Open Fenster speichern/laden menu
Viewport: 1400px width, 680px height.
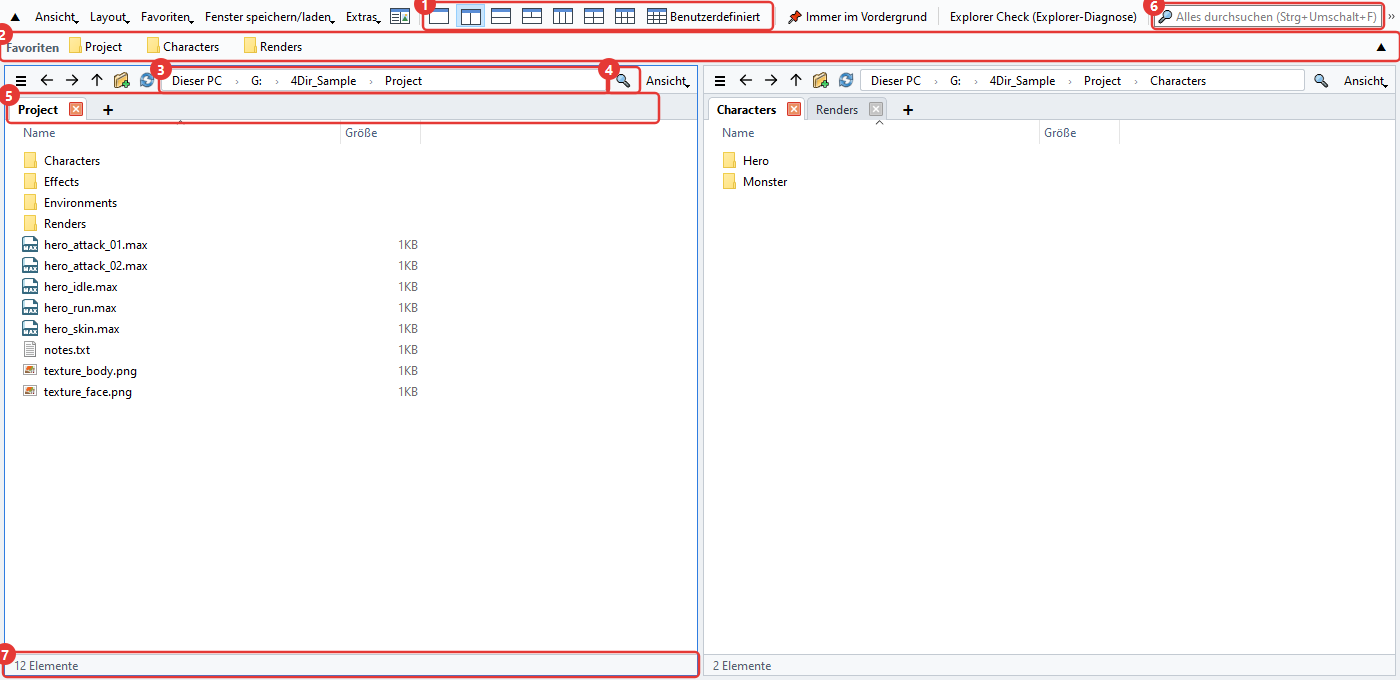coord(269,17)
